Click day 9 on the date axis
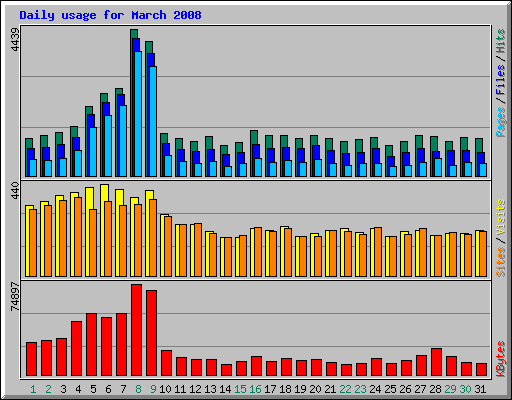 tap(153, 389)
